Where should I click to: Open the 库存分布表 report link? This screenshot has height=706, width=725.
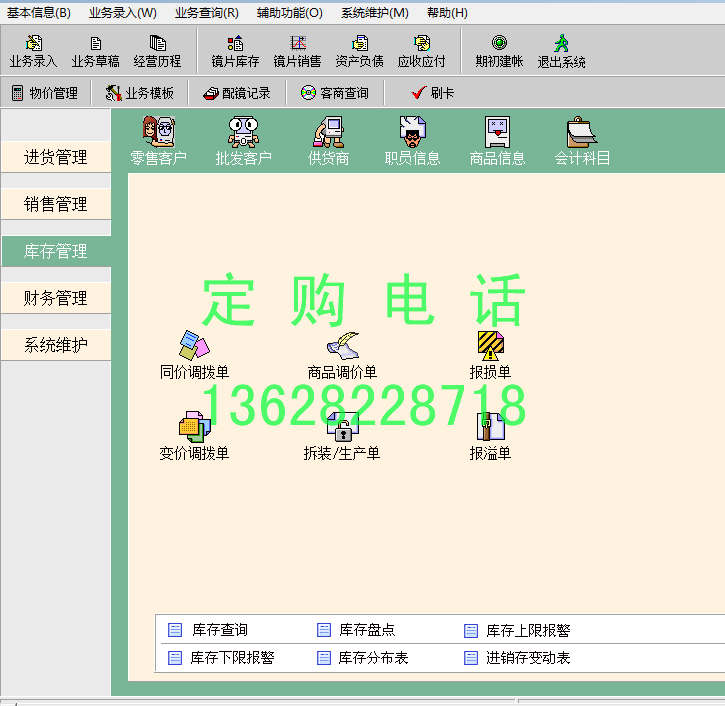(362, 657)
